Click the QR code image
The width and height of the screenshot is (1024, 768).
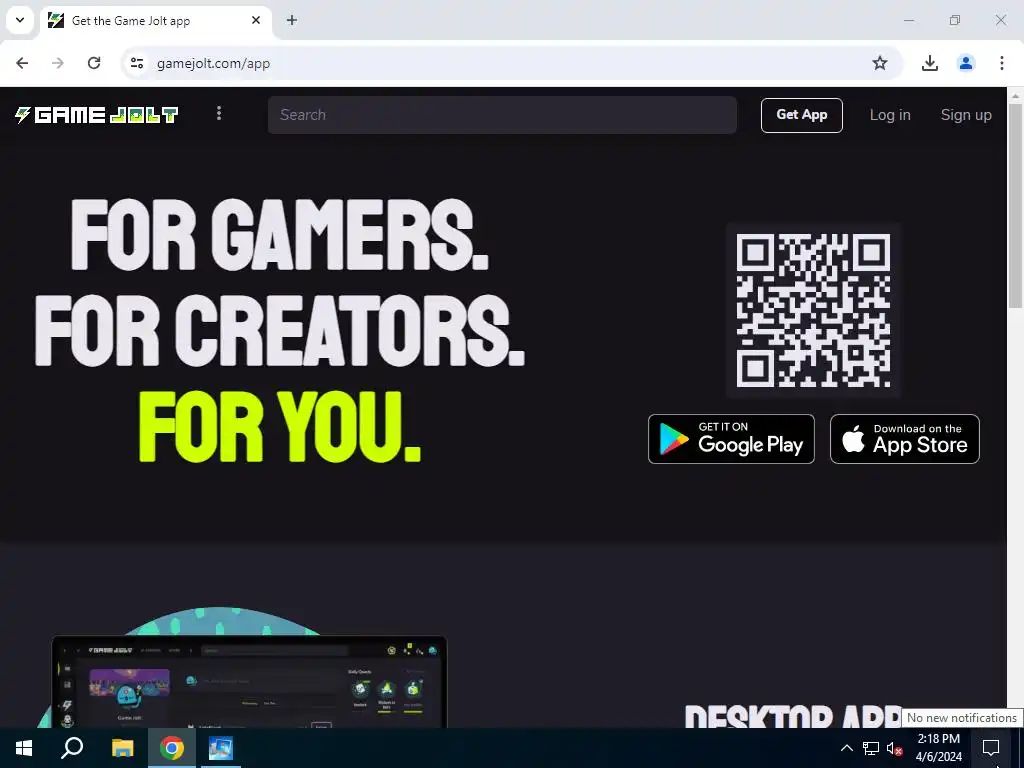pyautogui.click(x=813, y=310)
